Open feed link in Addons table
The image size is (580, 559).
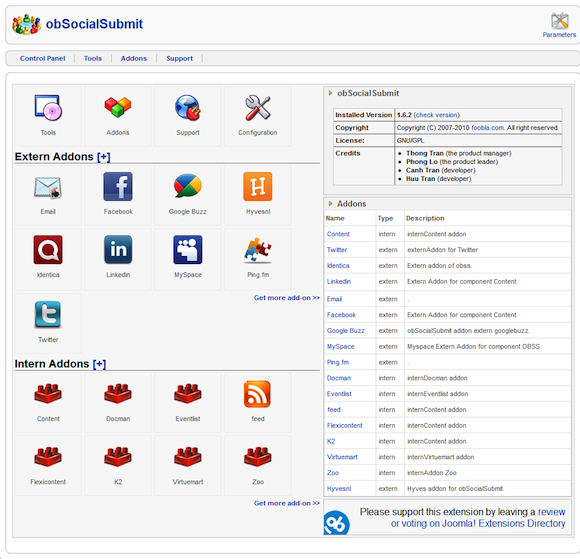pos(334,410)
